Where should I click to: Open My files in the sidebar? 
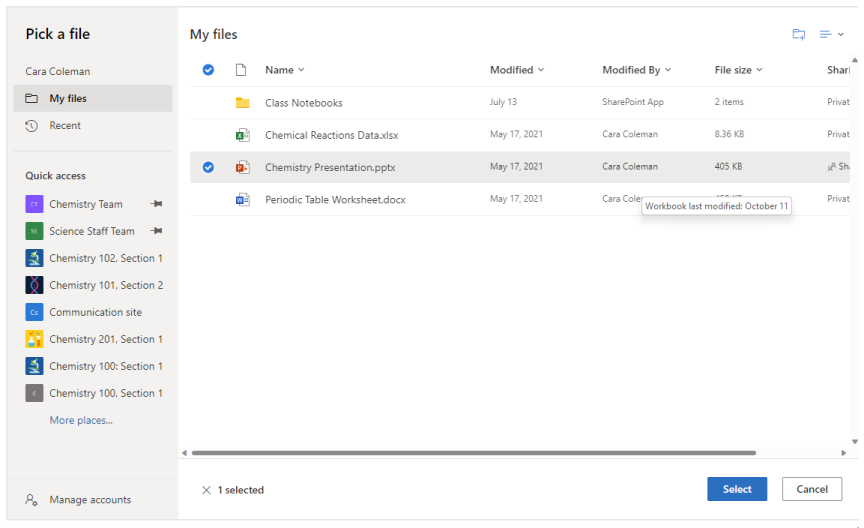coord(93,99)
